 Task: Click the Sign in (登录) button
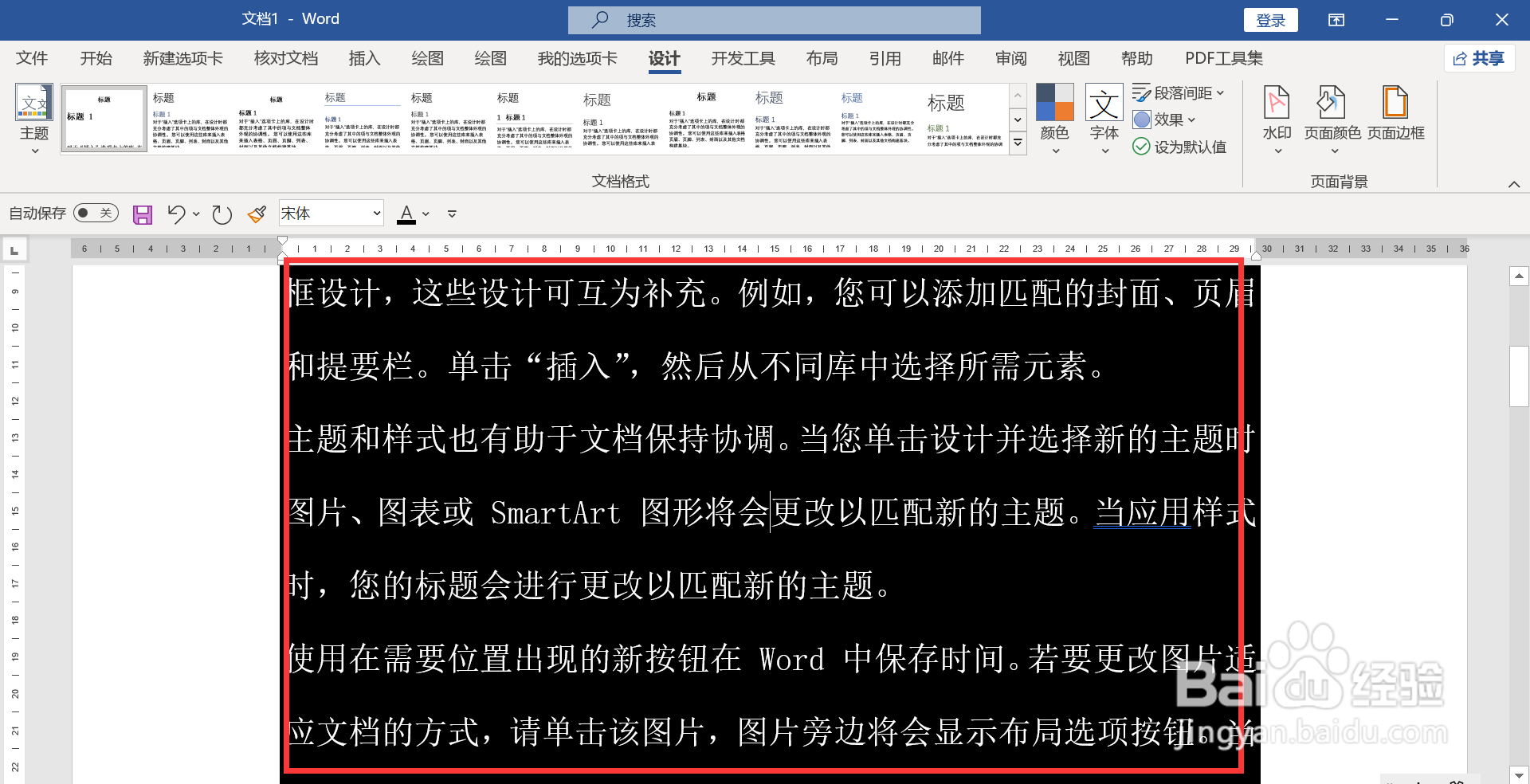pos(1271,20)
